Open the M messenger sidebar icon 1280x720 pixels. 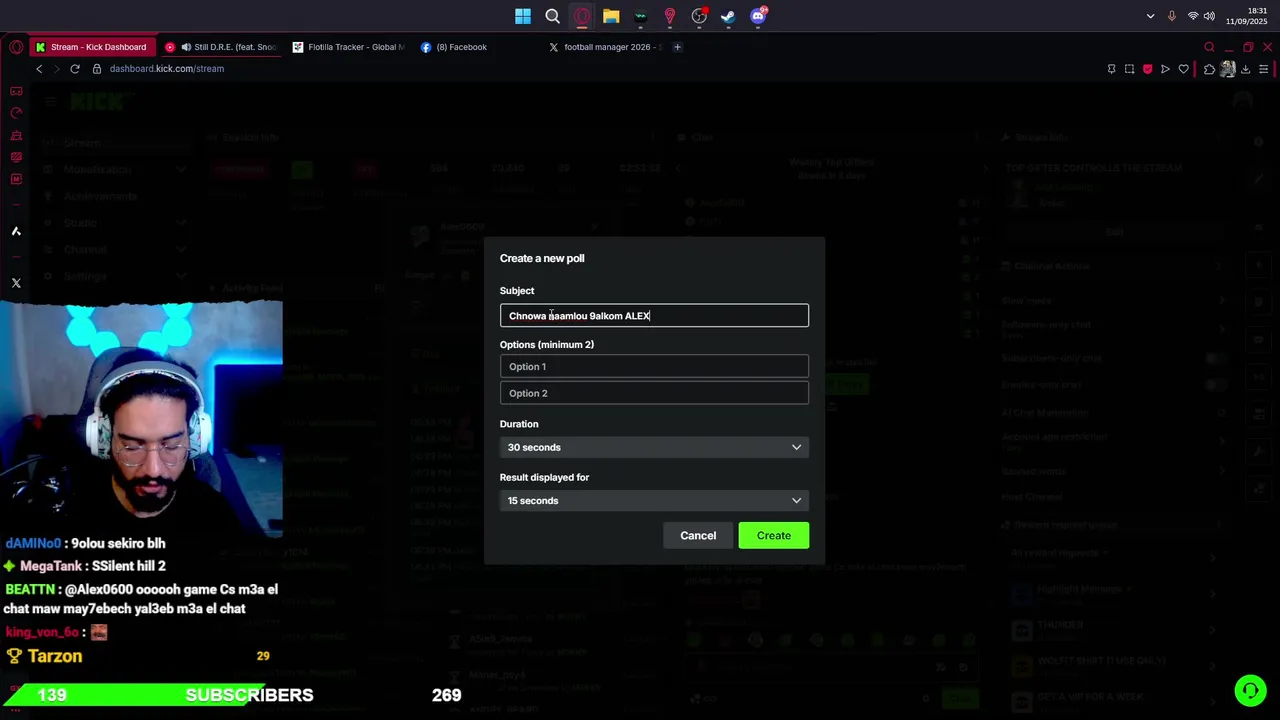16,179
